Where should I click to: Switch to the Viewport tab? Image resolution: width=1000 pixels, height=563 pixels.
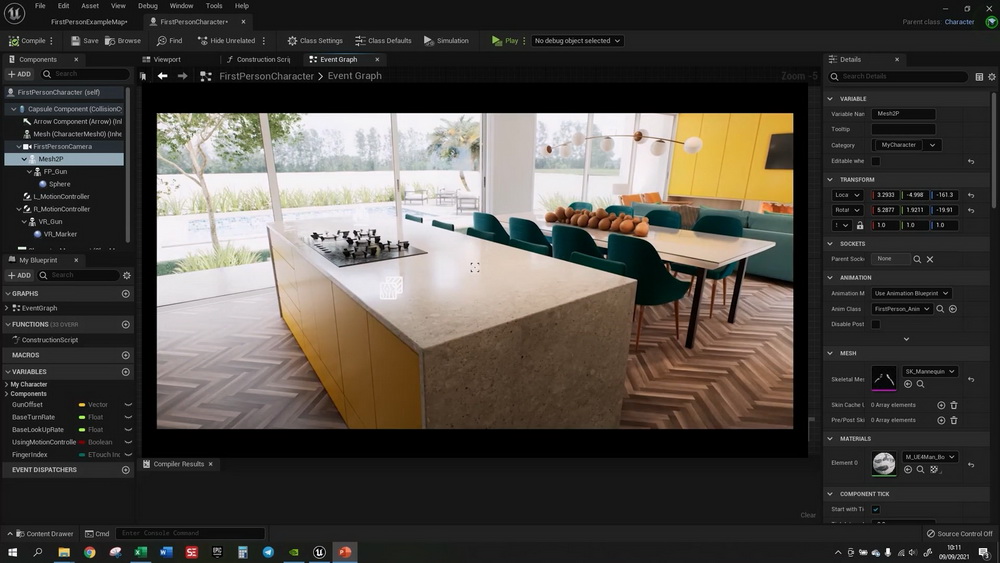161,59
